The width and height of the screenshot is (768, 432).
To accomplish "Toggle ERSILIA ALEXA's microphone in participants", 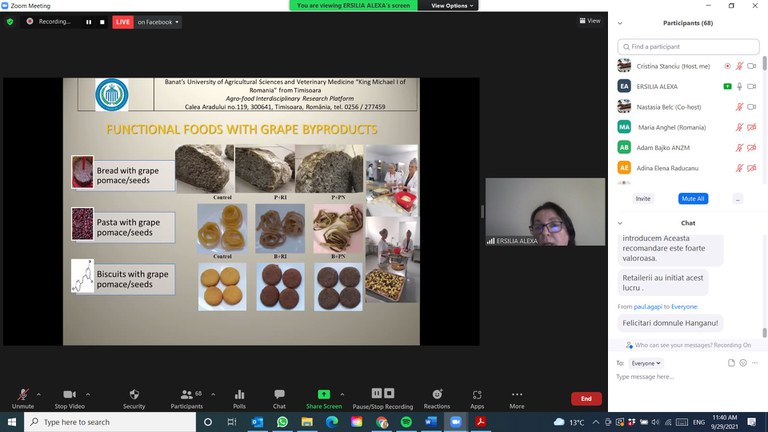I will tap(740, 87).
